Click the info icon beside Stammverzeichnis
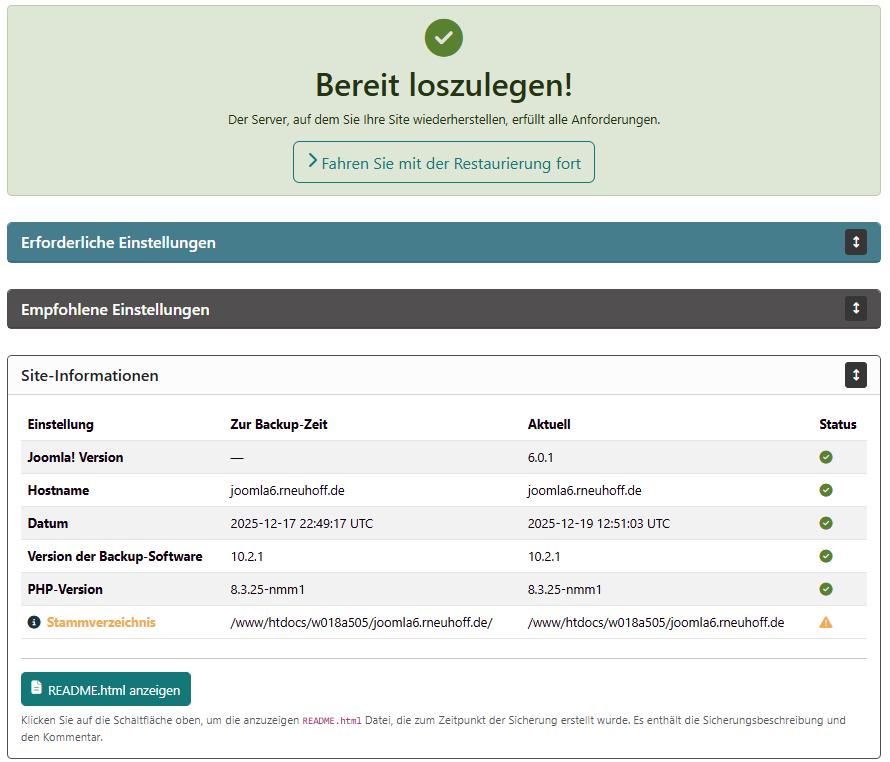 [34, 622]
